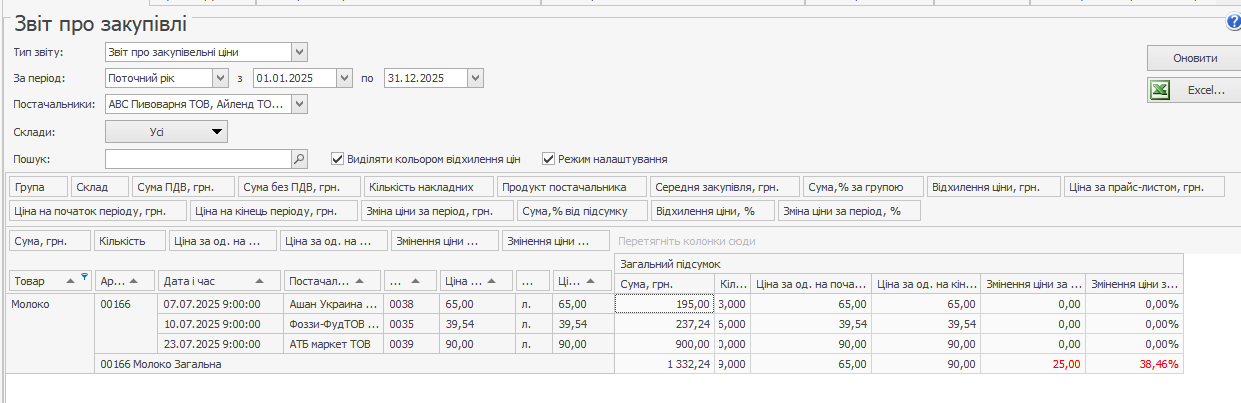Expand the Постачальники supplier list dropdown
Viewport: 1241px width, 403px height.
click(299, 104)
